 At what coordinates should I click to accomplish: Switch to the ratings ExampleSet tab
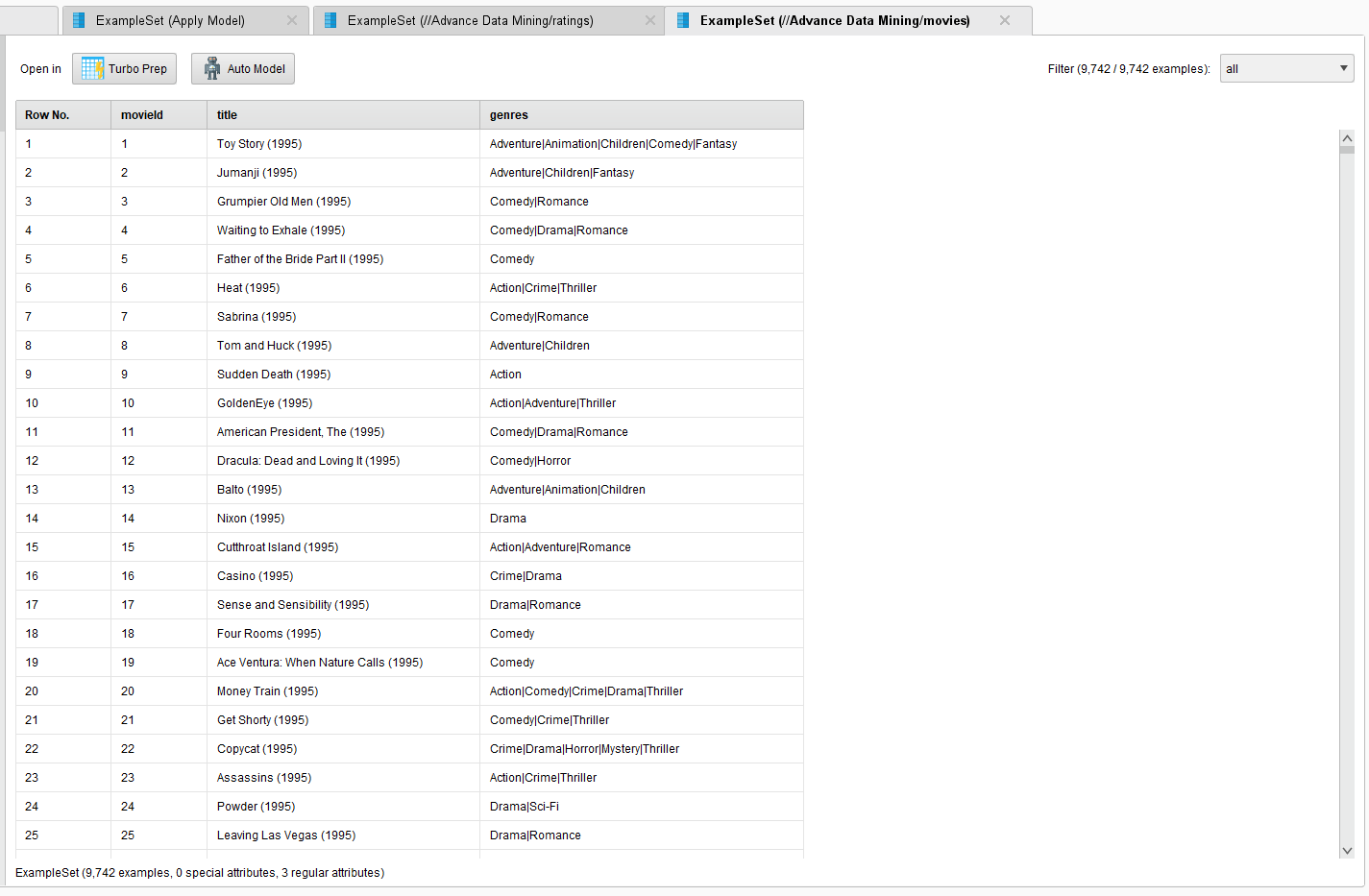tap(488, 20)
